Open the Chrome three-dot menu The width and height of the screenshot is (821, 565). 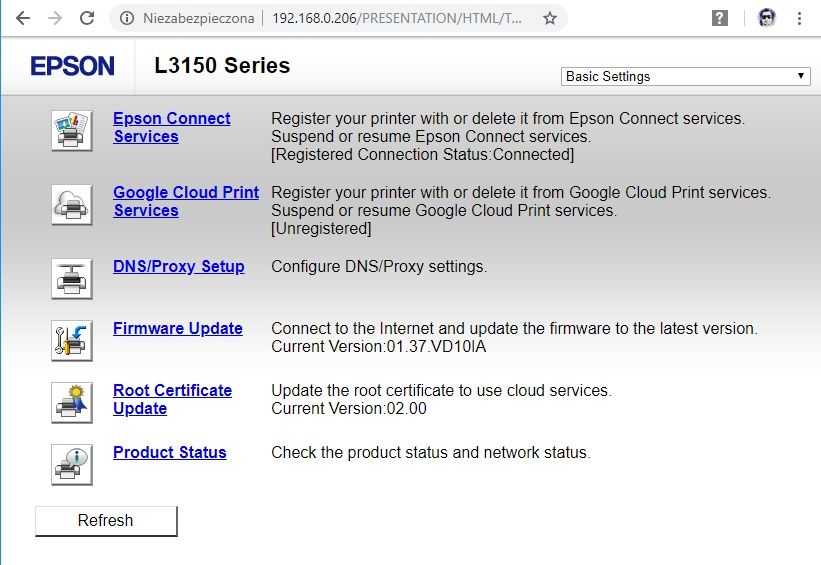point(799,18)
